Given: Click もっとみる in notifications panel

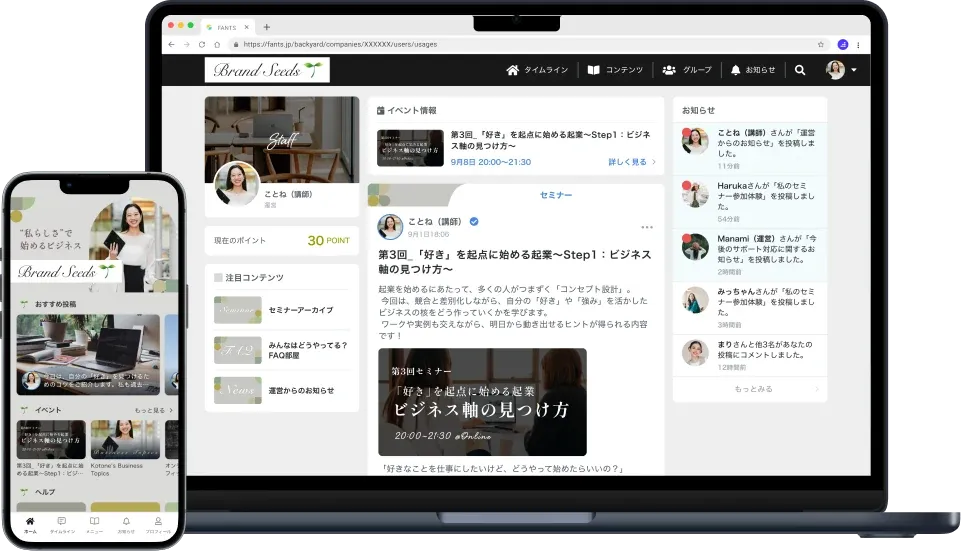Looking at the screenshot, I should 753,389.
